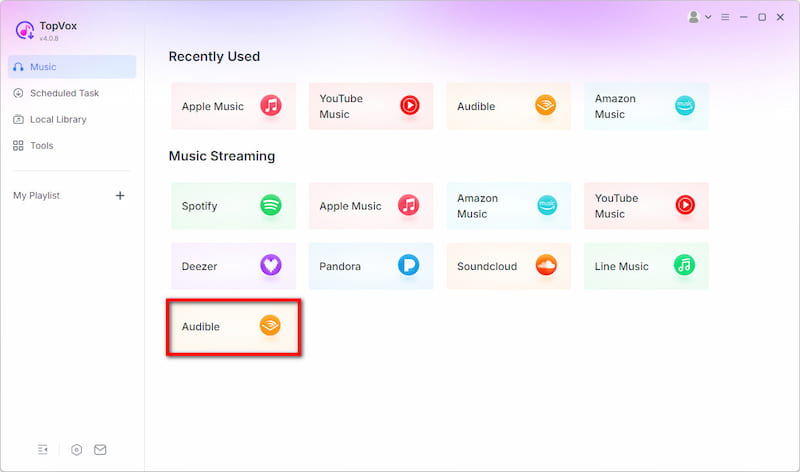Click the blue Pandora icon
This screenshot has height=472, width=800.
coord(409,265)
